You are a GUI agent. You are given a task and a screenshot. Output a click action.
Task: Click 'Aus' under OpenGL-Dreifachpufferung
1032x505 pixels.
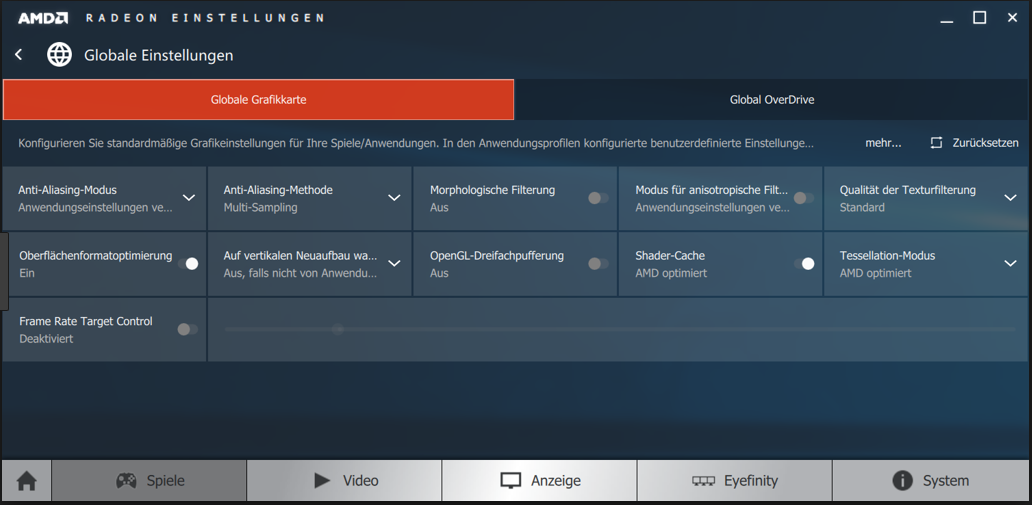439,273
